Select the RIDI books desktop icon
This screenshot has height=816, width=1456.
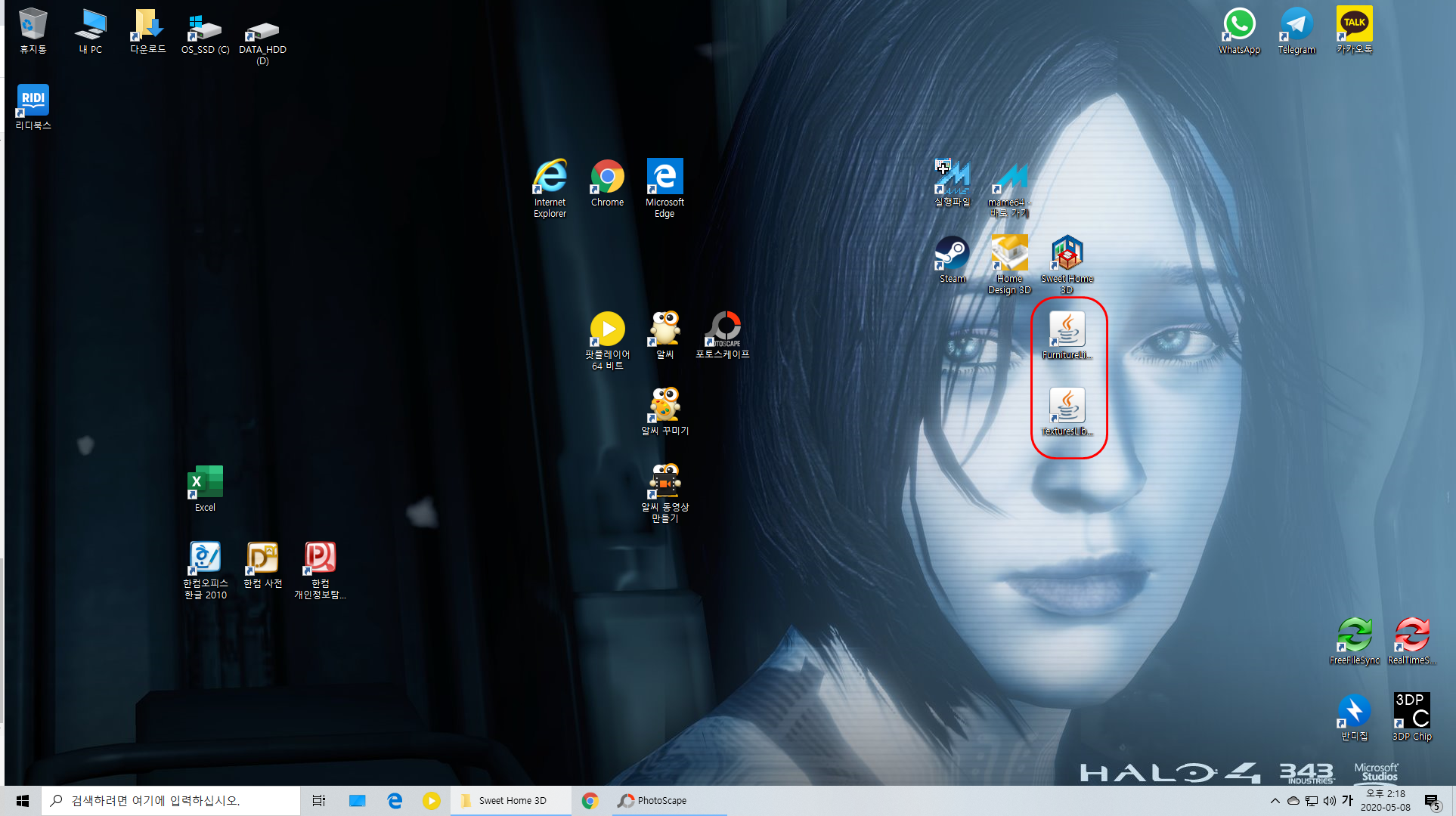coord(33,101)
